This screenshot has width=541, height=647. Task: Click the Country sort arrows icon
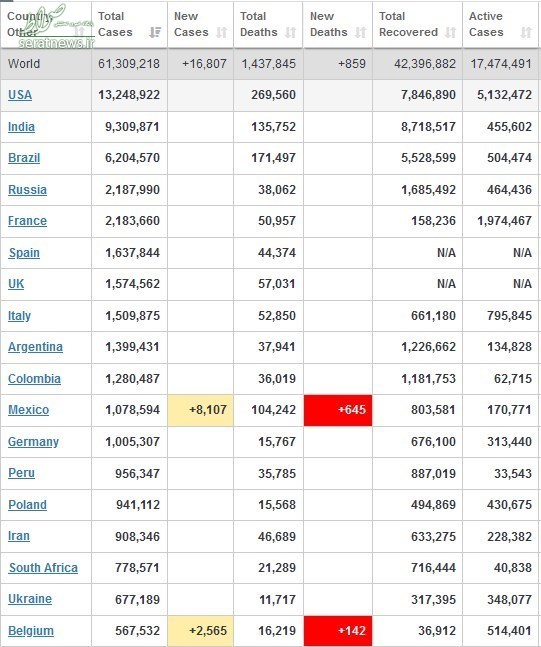click(80, 31)
